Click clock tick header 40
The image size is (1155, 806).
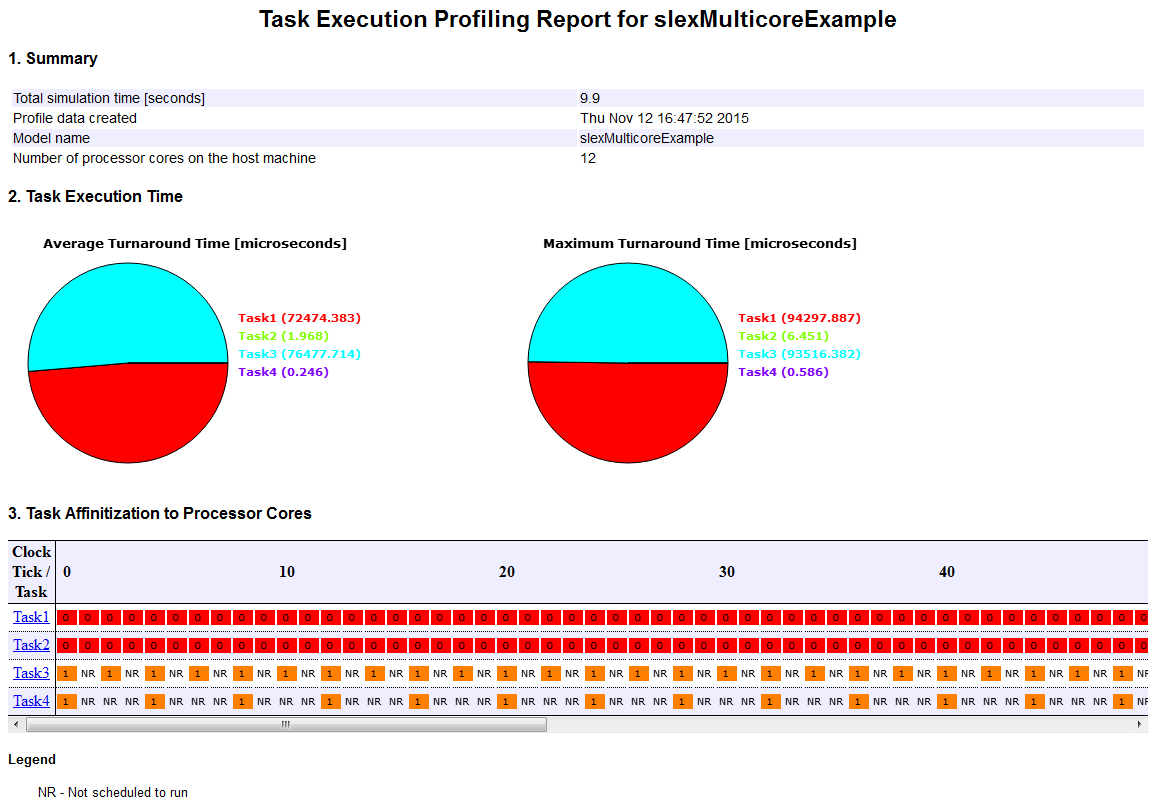click(x=947, y=572)
